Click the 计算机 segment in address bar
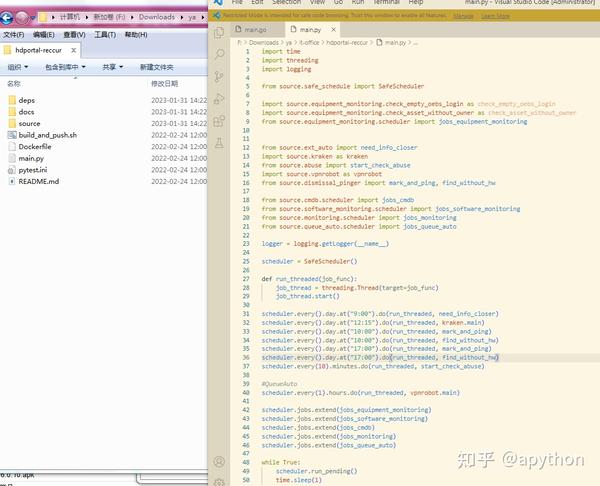The height and width of the screenshot is (486, 600). [x=70, y=17]
